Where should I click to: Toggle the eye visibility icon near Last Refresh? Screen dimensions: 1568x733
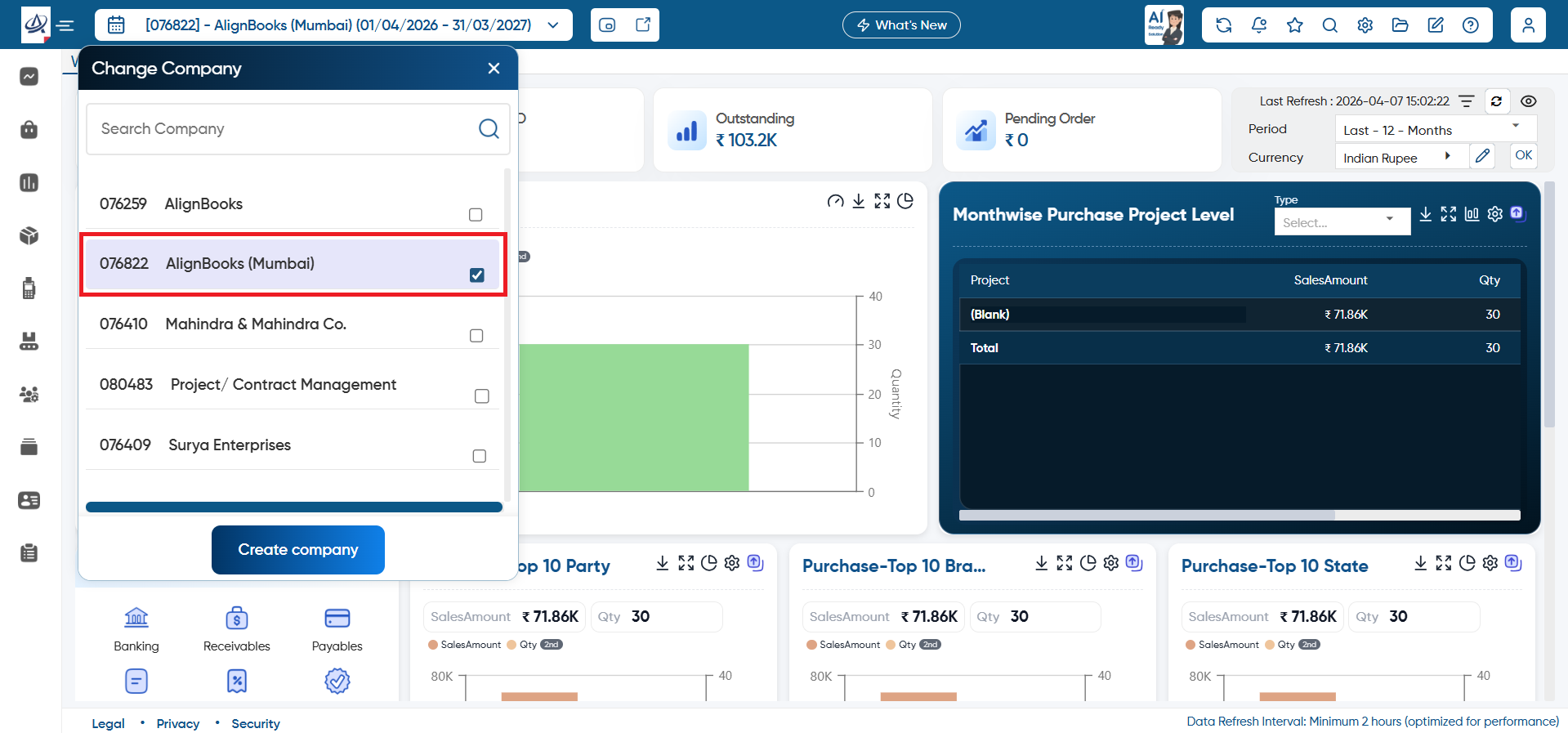(x=1529, y=101)
